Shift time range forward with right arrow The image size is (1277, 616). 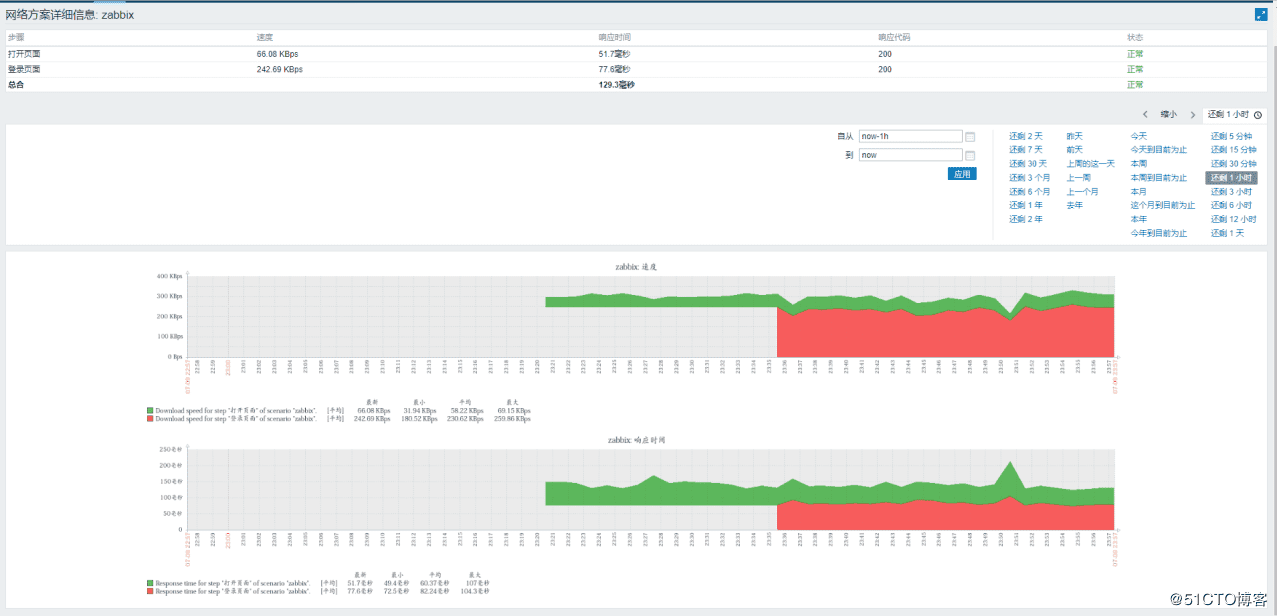pyautogui.click(x=1192, y=115)
